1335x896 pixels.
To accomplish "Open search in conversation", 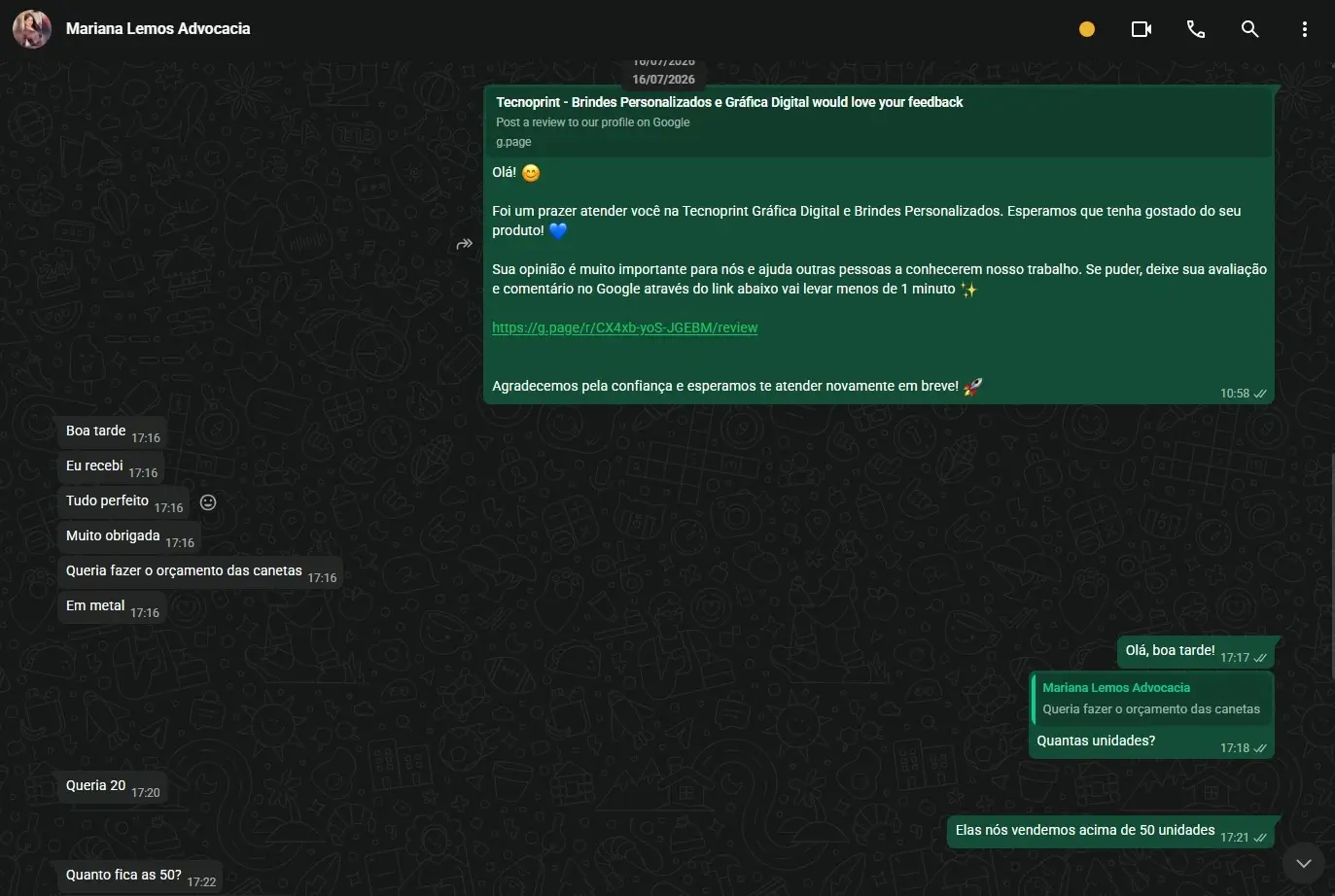I will coord(1250,29).
